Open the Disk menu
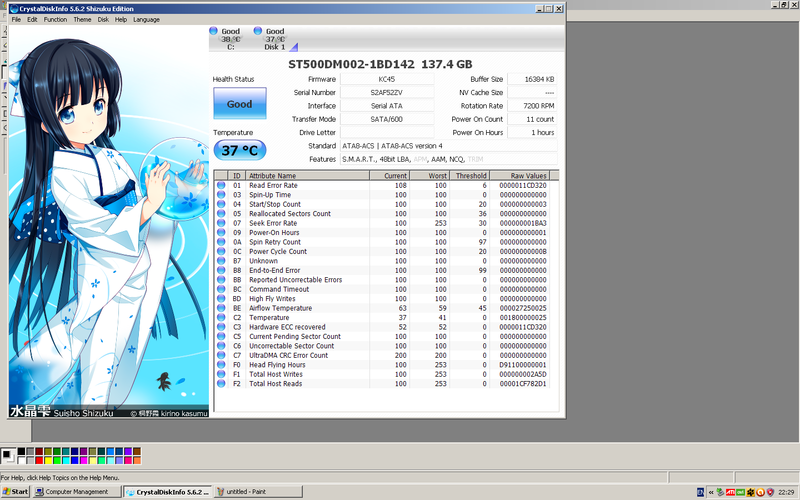This screenshot has width=800, height=500. point(103,20)
